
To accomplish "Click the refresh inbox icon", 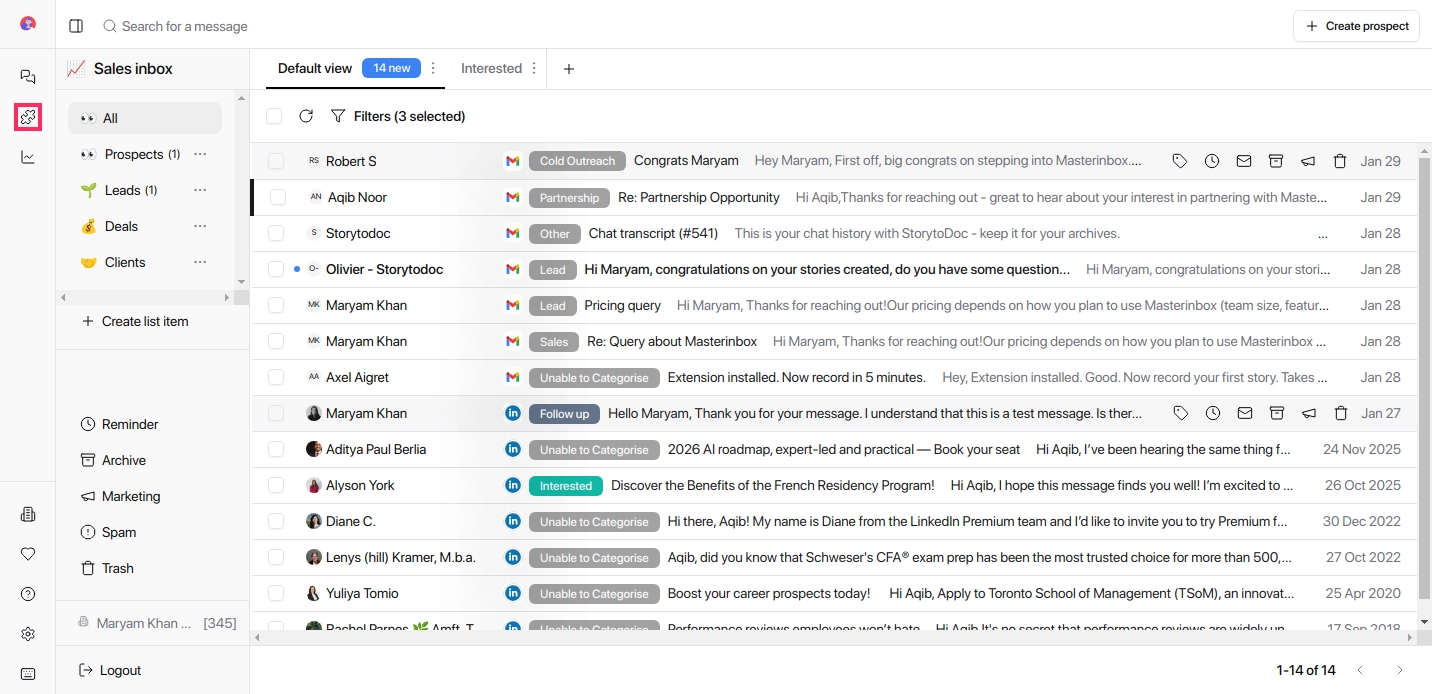I will pyautogui.click(x=306, y=116).
